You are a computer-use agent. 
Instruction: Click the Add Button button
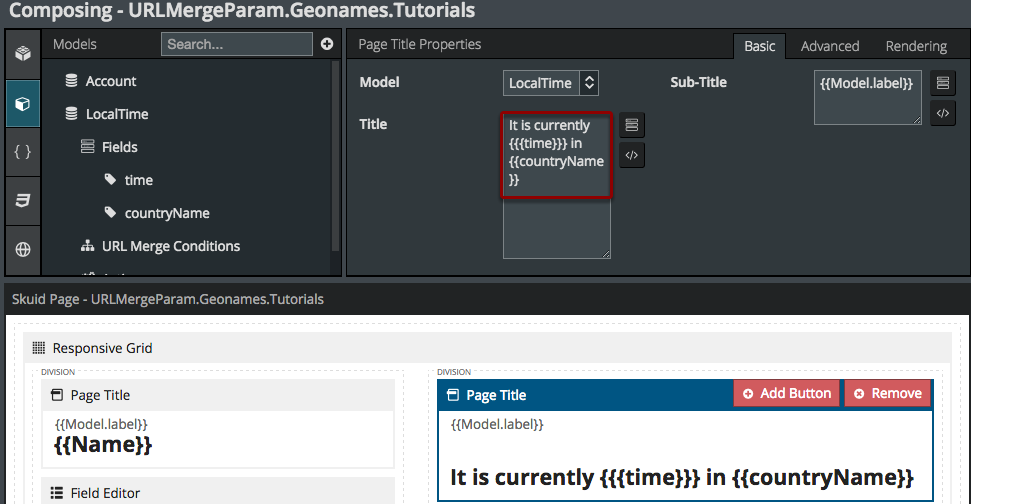786,394
